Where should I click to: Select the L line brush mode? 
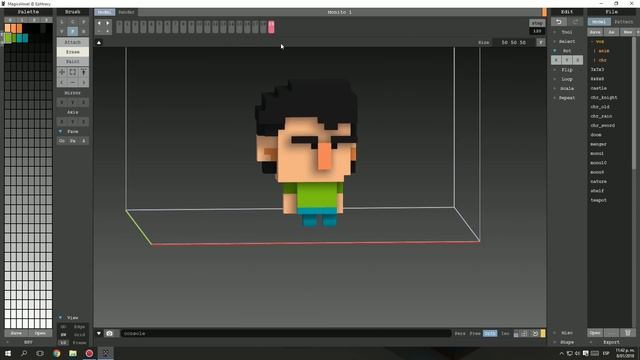point(62,22)
